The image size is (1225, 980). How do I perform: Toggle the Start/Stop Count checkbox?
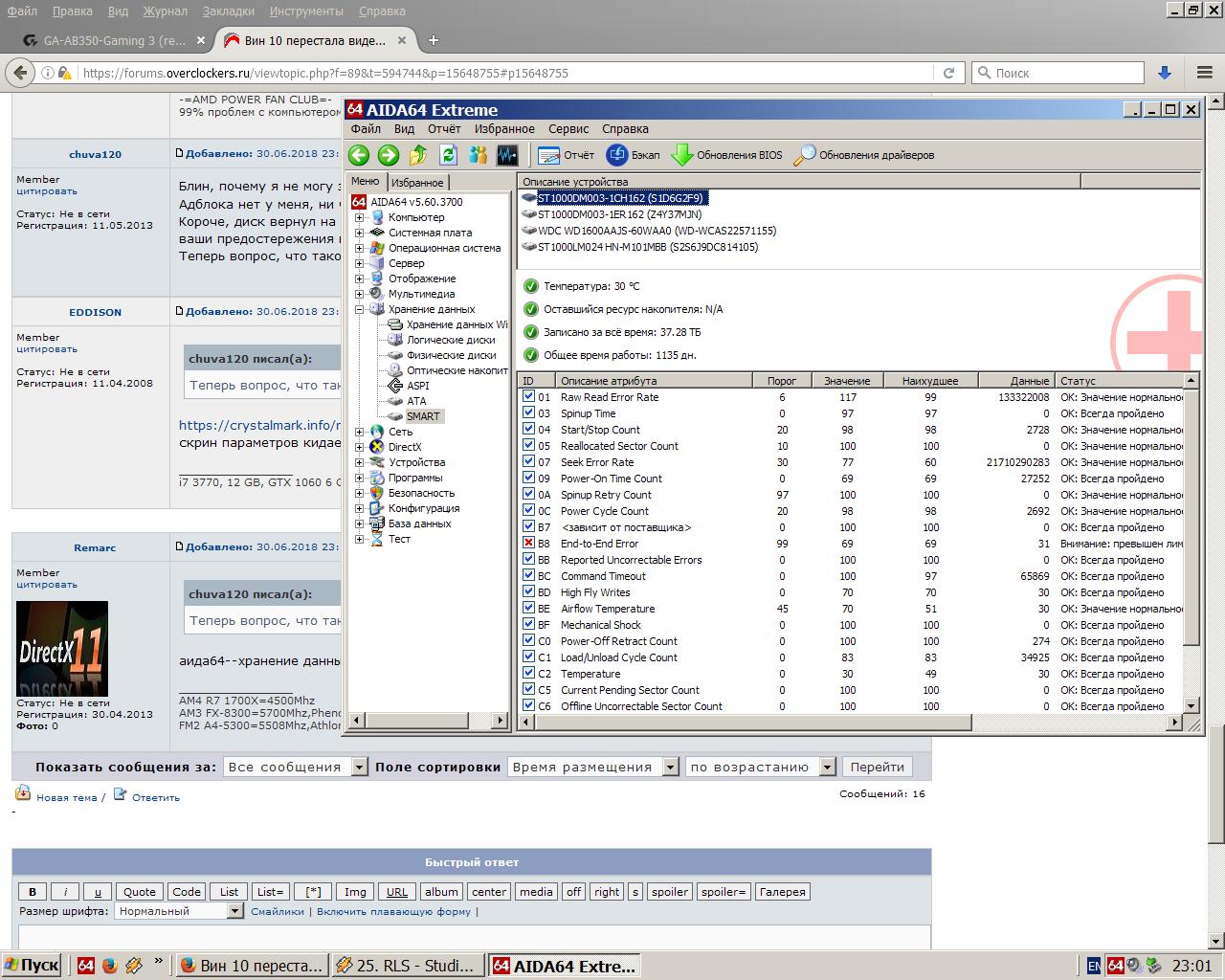pyautogui.click(x=528, y=429)
